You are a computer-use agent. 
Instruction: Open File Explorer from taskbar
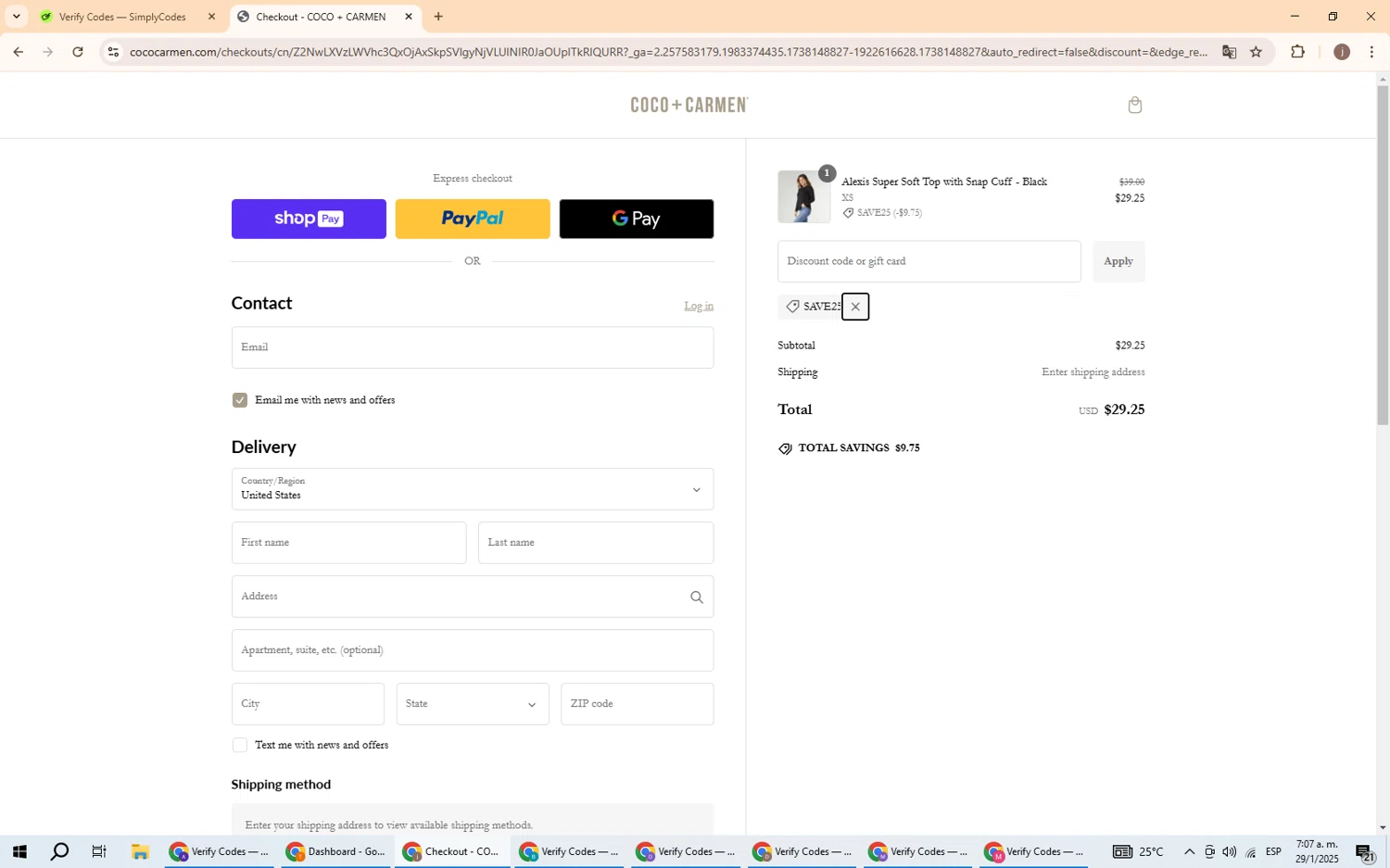140,852
